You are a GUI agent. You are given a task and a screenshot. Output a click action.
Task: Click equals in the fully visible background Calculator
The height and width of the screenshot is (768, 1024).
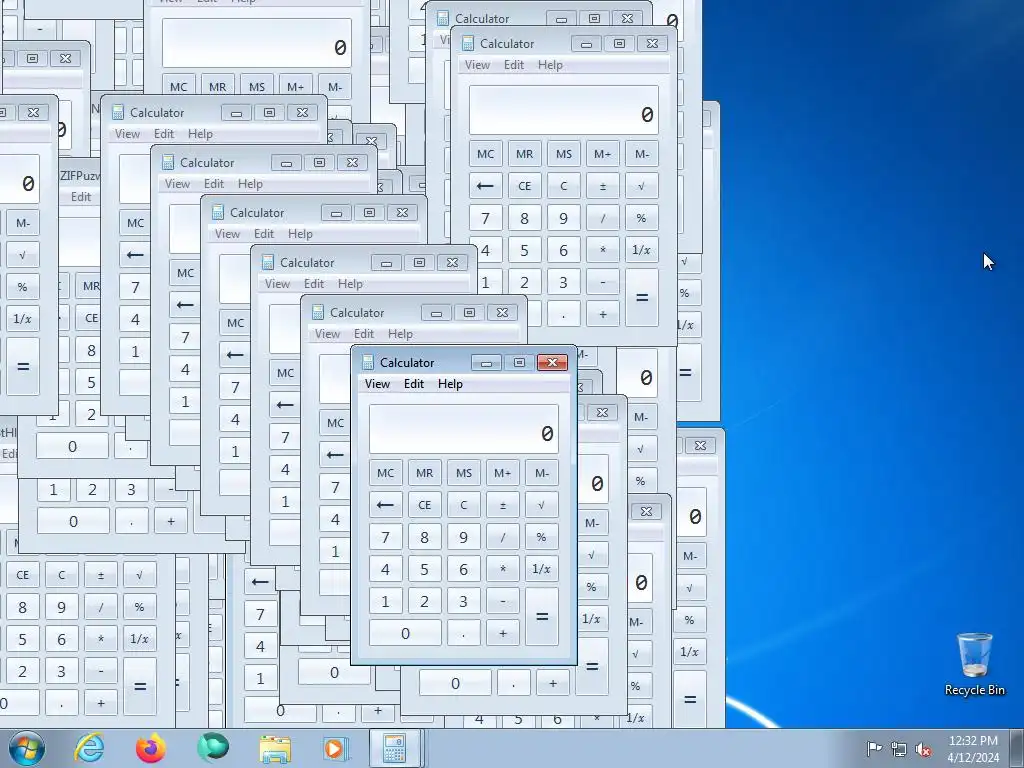(642, 298)
